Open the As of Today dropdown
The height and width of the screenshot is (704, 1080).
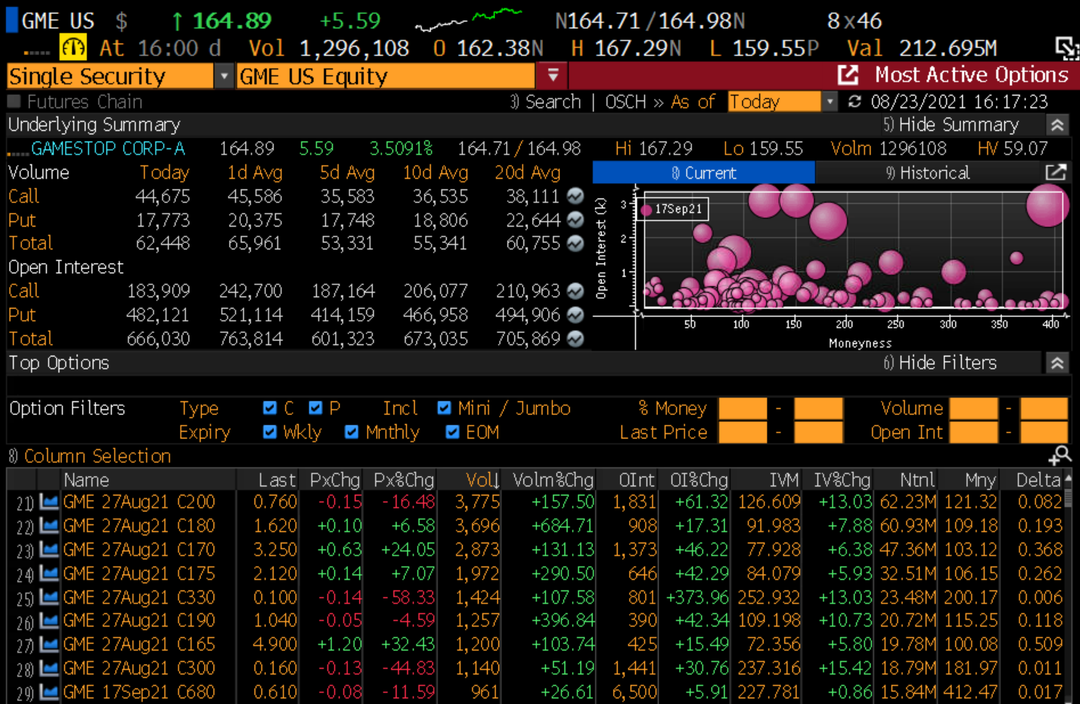pyautogui.click(x=829, y=102)
